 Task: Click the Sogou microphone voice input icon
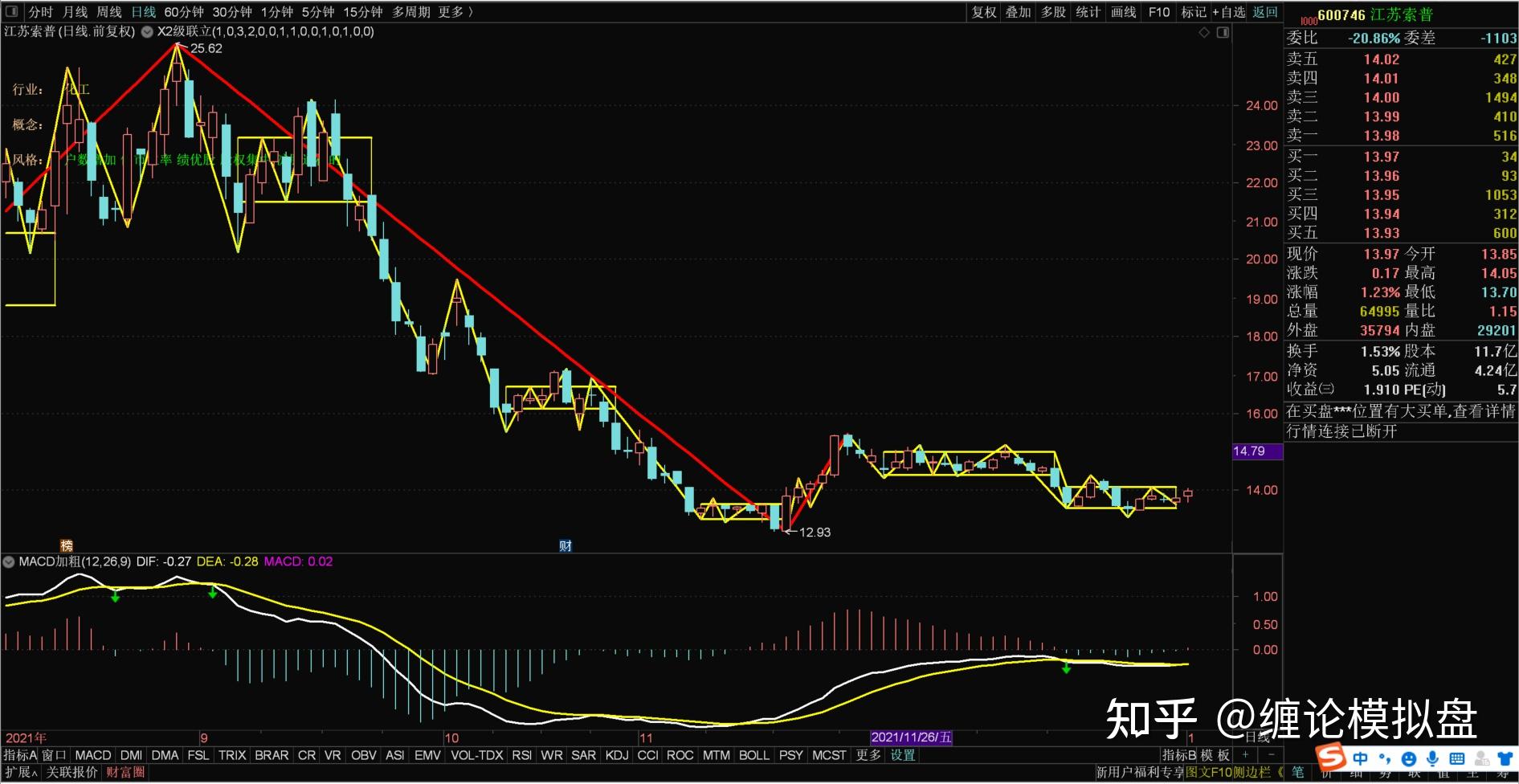pos(1432,759)
